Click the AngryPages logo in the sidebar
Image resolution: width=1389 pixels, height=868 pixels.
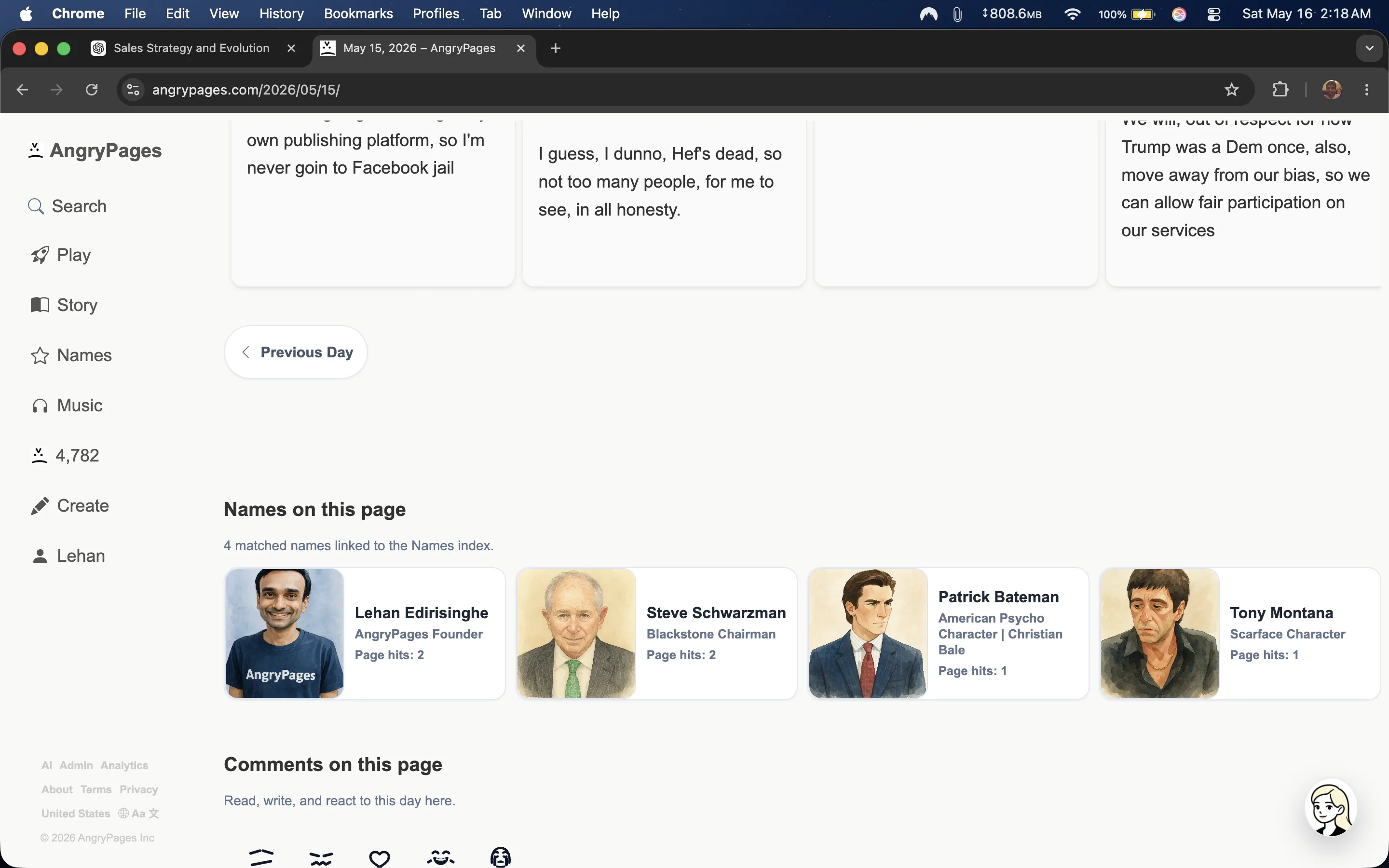point(95,150)
